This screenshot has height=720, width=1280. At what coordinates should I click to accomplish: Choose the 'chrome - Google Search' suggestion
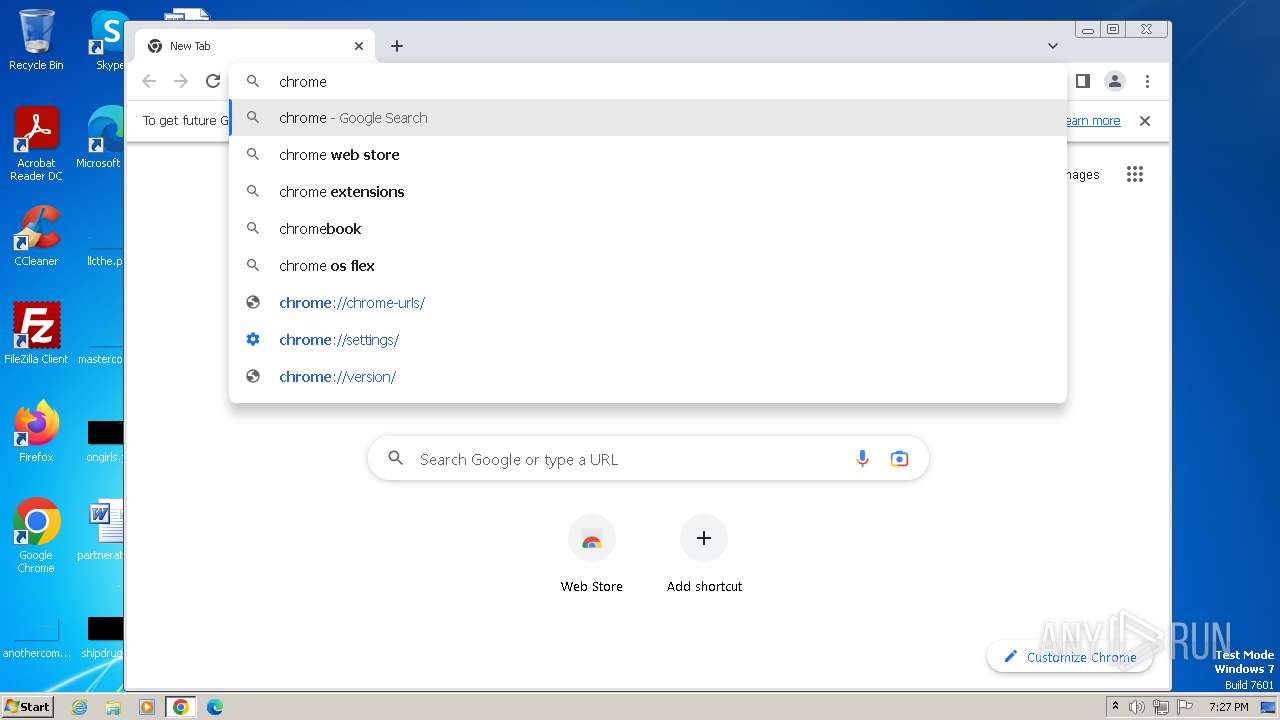[x=648, y=118]
